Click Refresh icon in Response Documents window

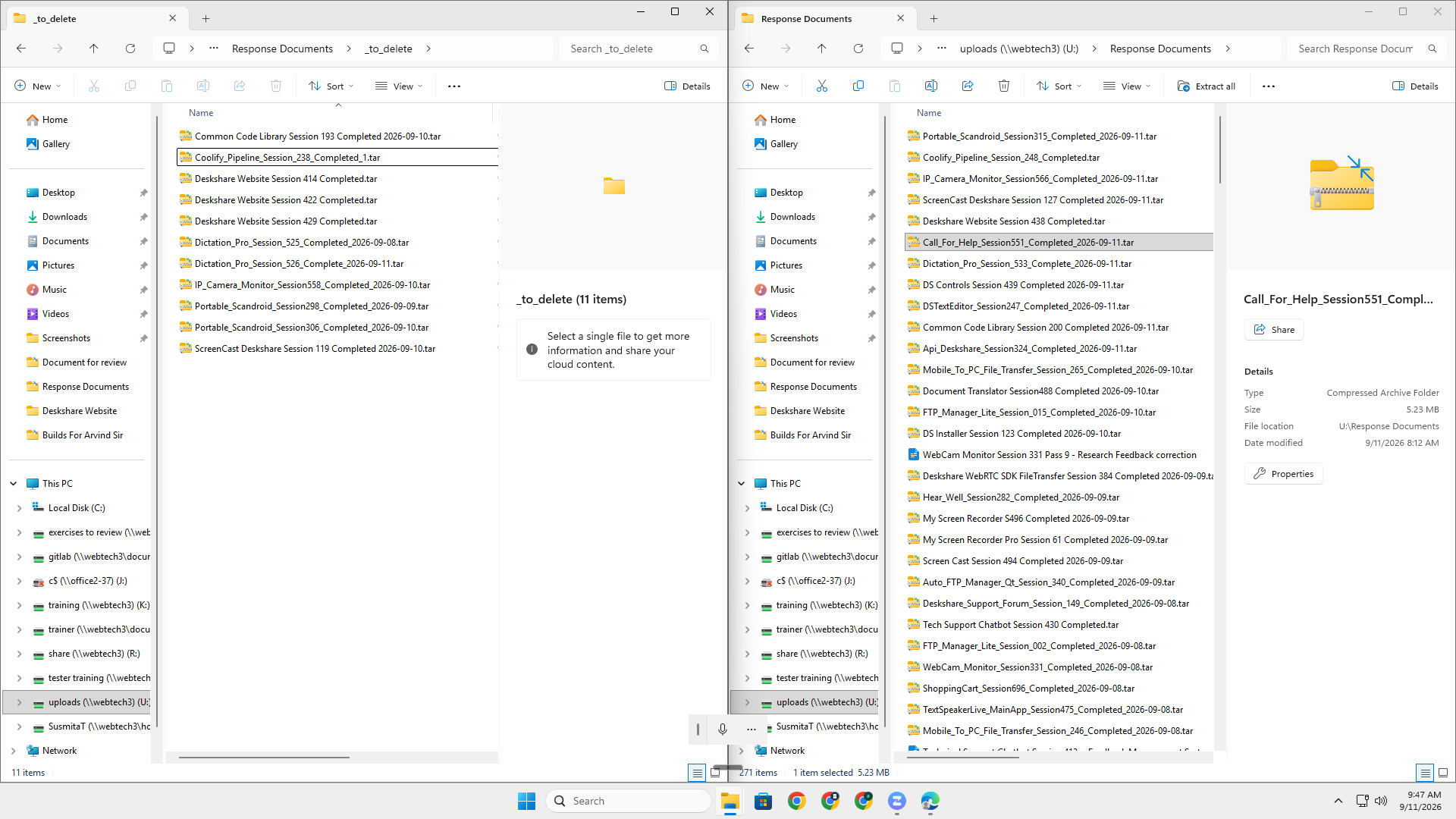click(x=858, y=49)
